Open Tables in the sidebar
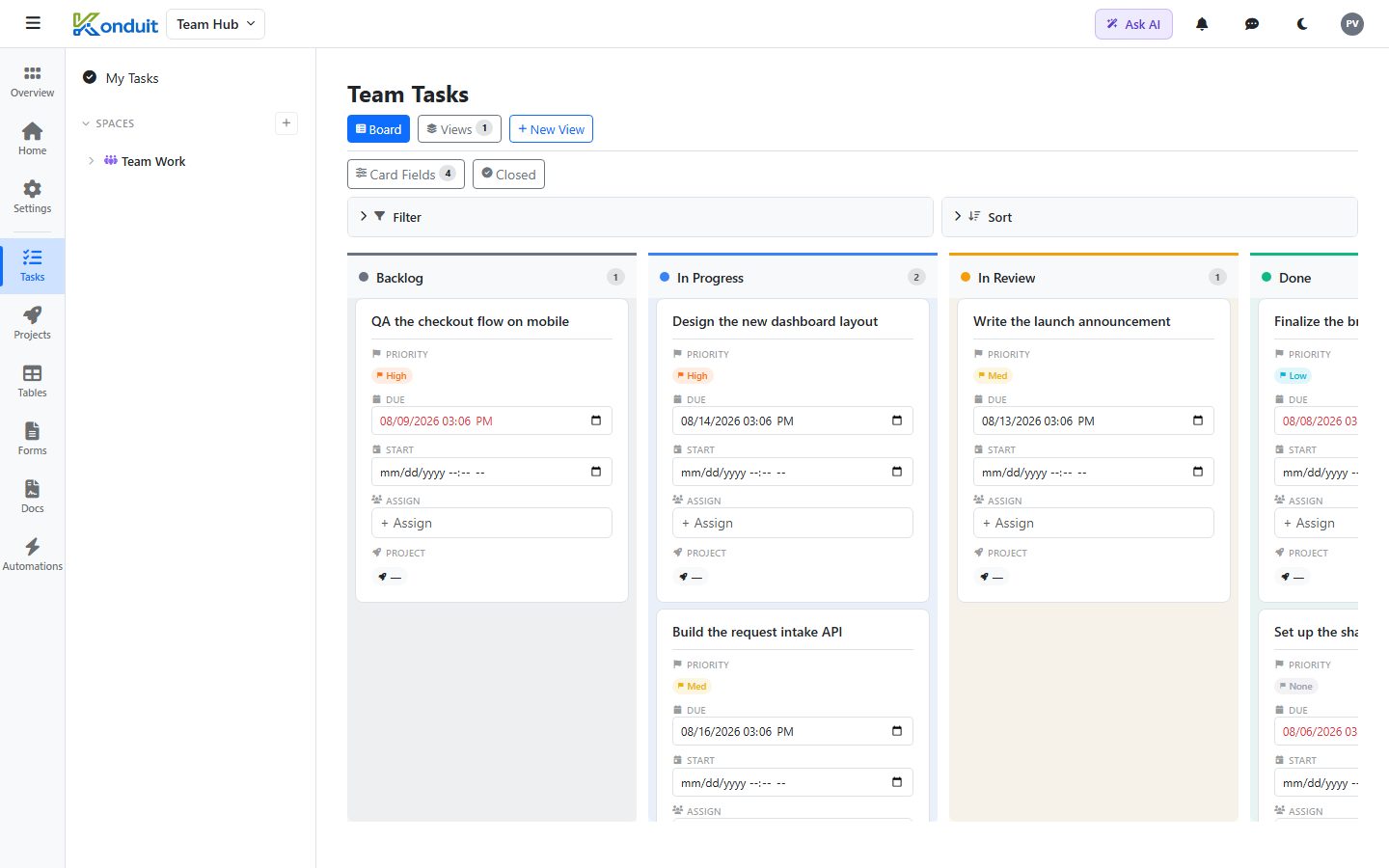Screen dimensions: 1389x868 pyautogui.click(x=33, y=381)
